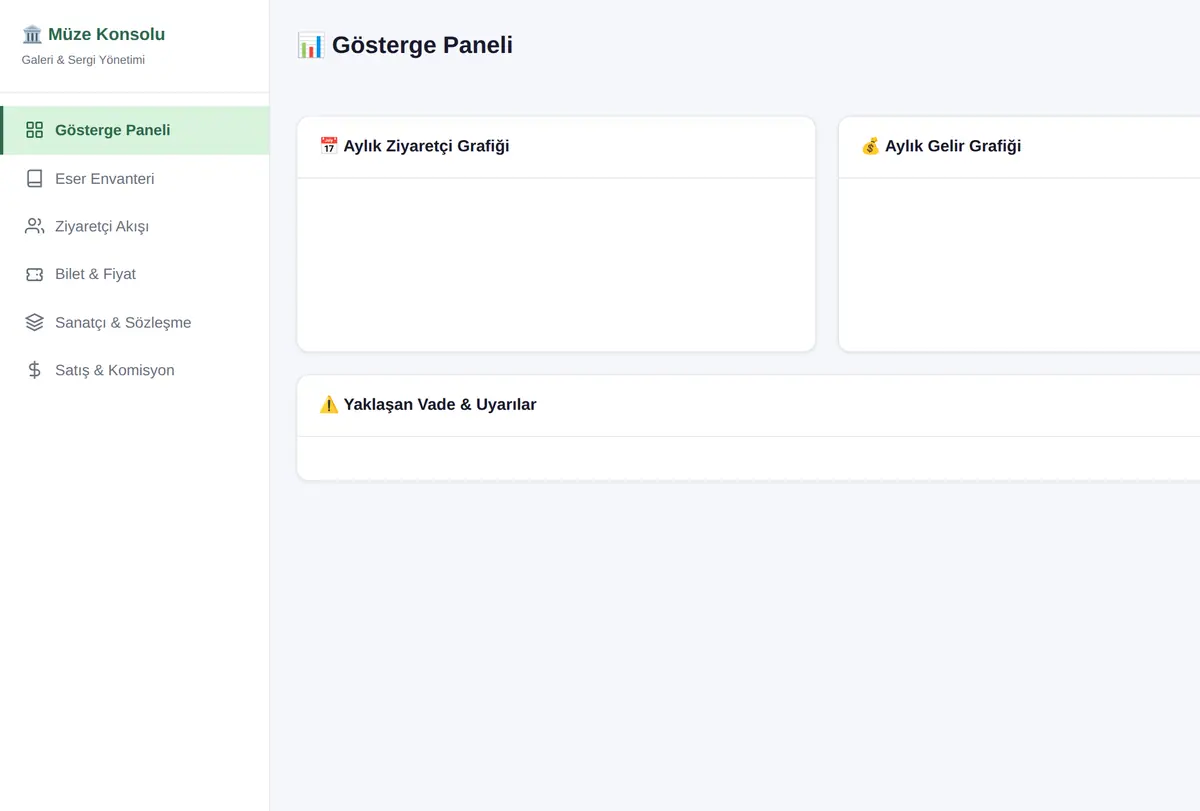
Task: Select Bilet & Fiyat in the sidebar
Action: click(x=135, y=274)
